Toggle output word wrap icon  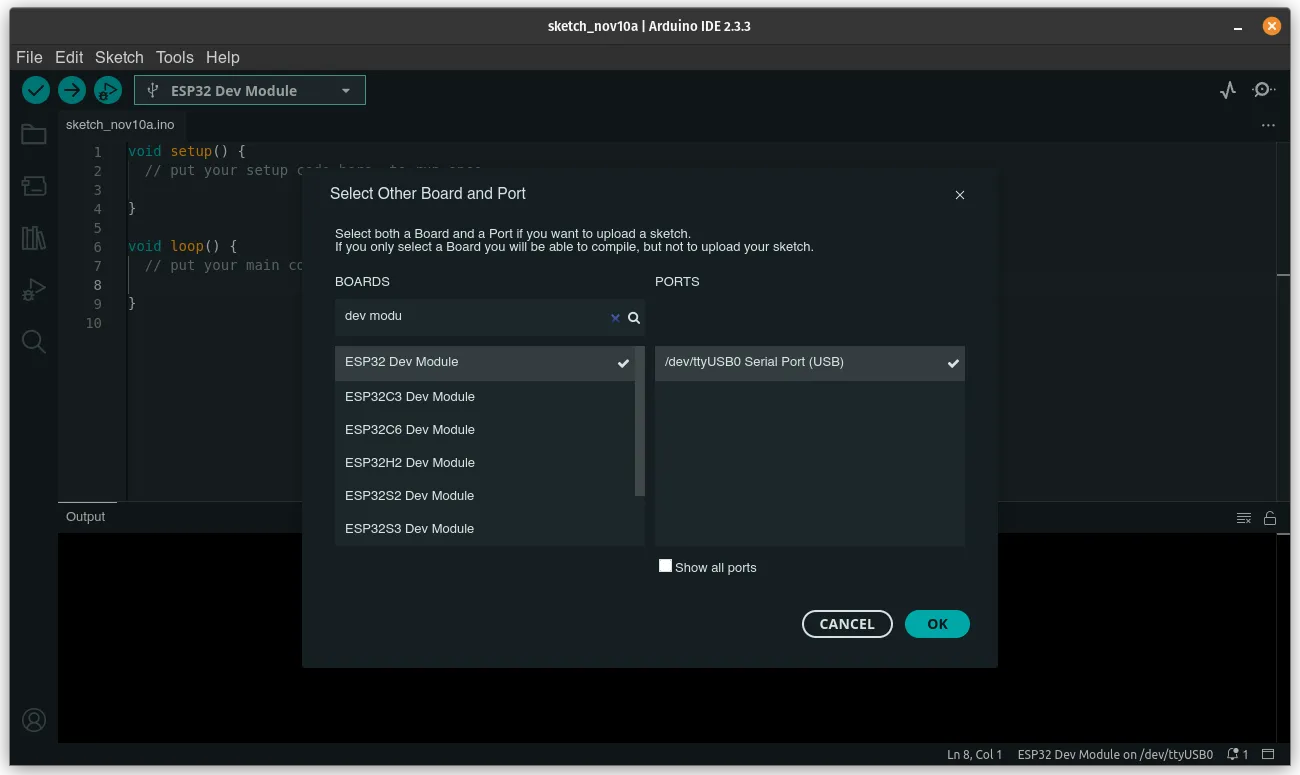[1244, 518]
